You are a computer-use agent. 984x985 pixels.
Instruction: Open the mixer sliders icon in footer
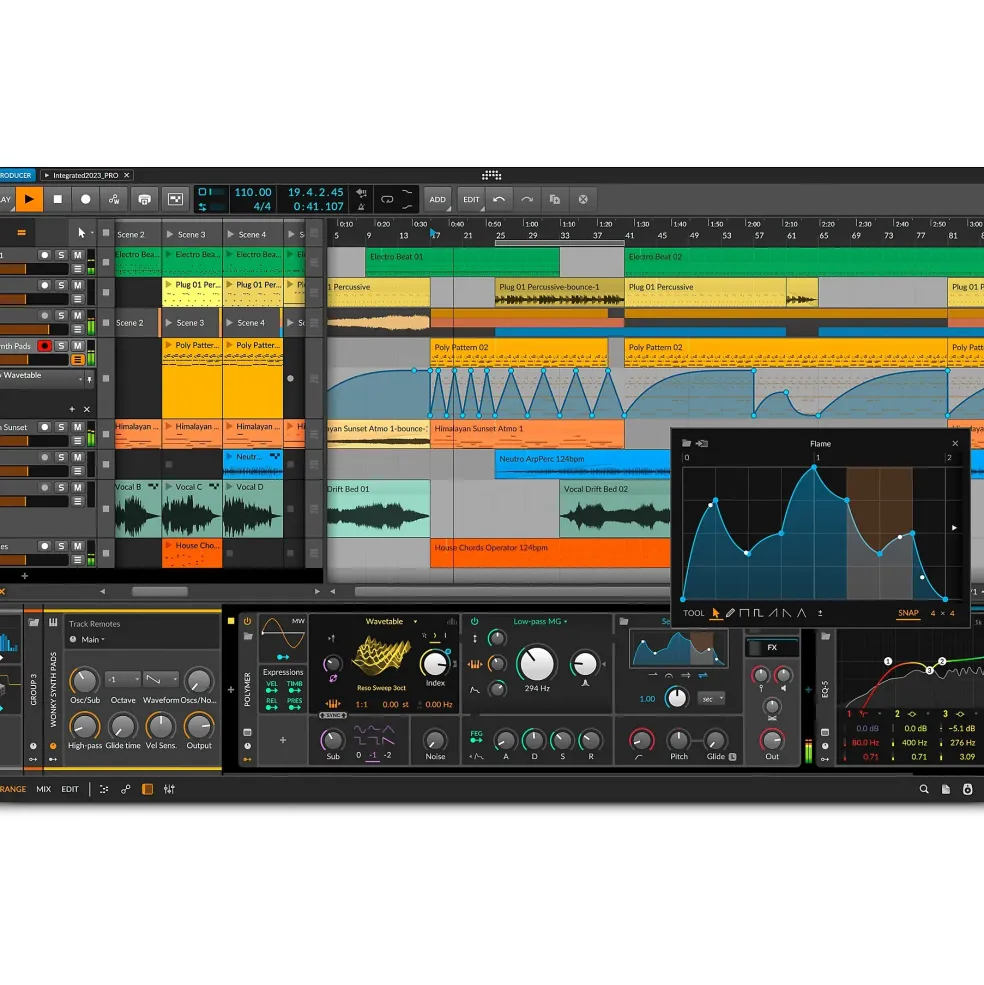click(x=169, y=790)
